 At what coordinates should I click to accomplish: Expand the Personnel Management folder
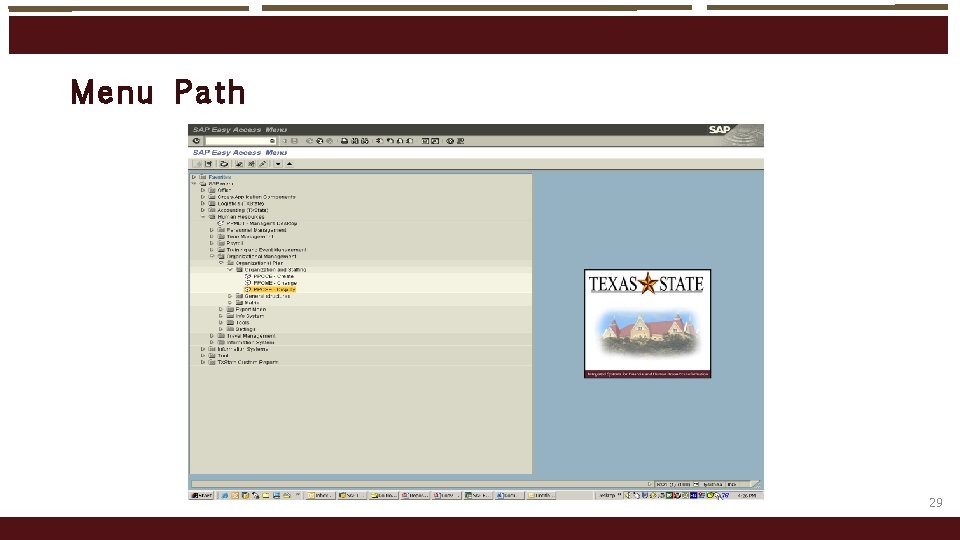(211, 230)
